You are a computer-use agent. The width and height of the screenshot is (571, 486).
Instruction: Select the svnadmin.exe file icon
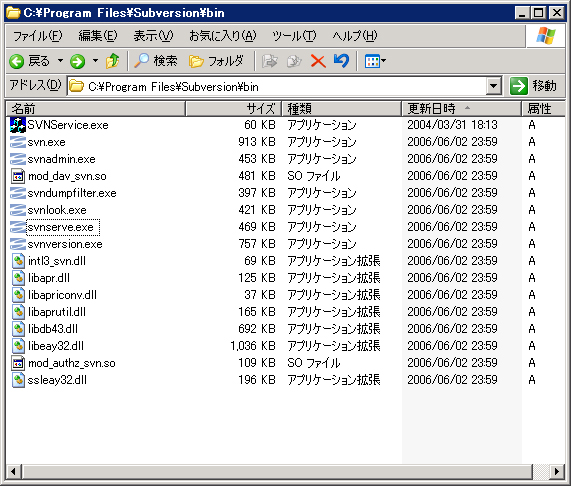click(x=17, y=159)
